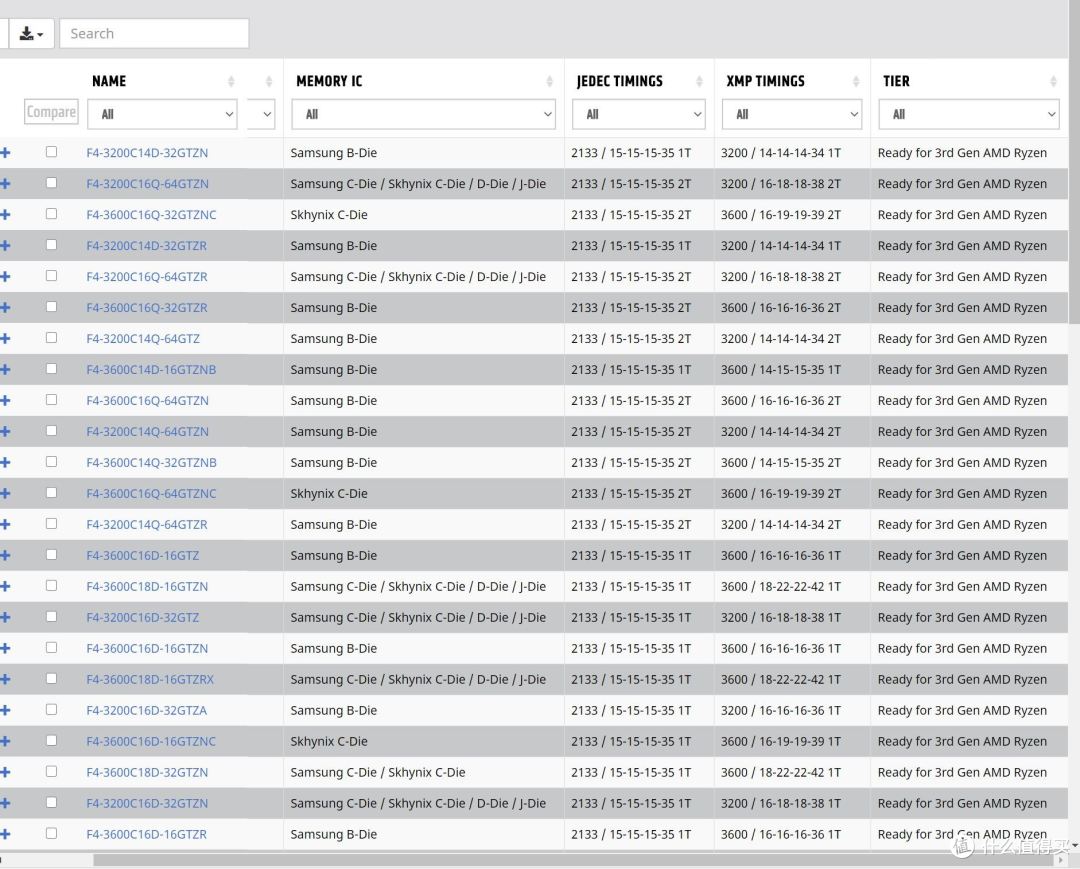Screen dimensions: 1080x869
Task: Check the box for F4-3200C14D-32GTZN
Action: pos(52,151)
